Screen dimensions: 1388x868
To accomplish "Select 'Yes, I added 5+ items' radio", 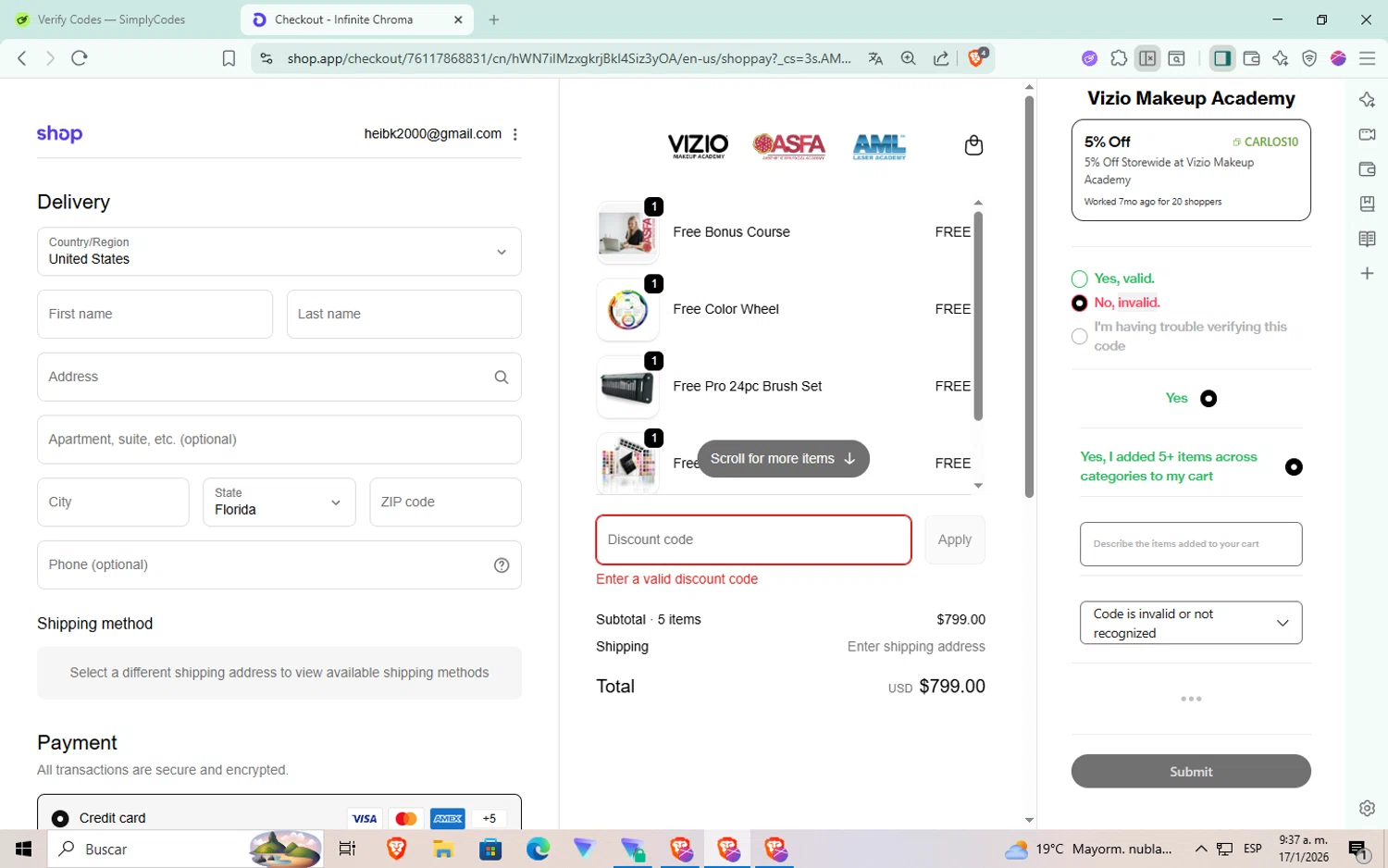I will coord(1294,467).
